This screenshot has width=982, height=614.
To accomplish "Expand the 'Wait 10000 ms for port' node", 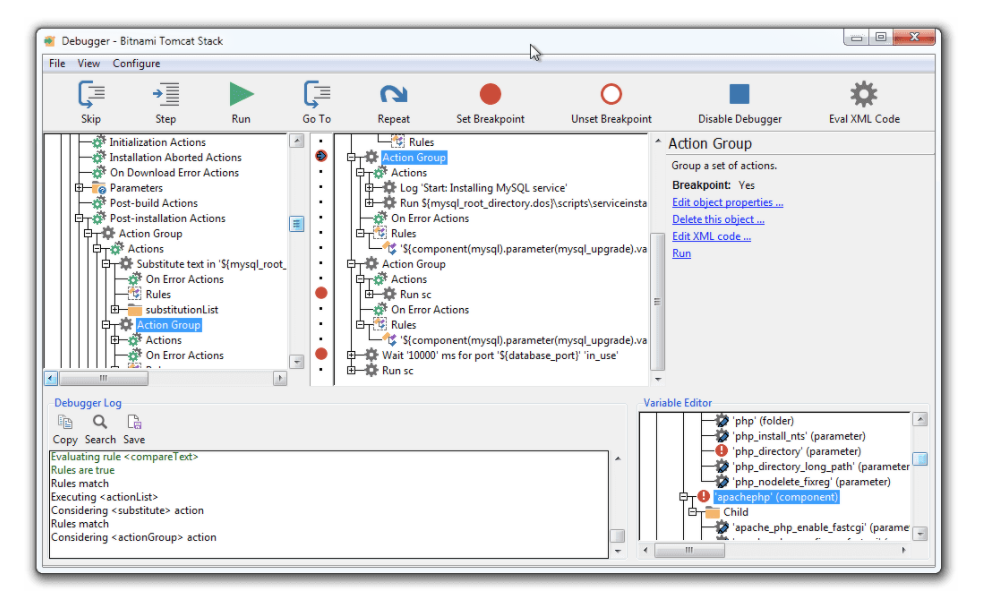I will 351,355.
